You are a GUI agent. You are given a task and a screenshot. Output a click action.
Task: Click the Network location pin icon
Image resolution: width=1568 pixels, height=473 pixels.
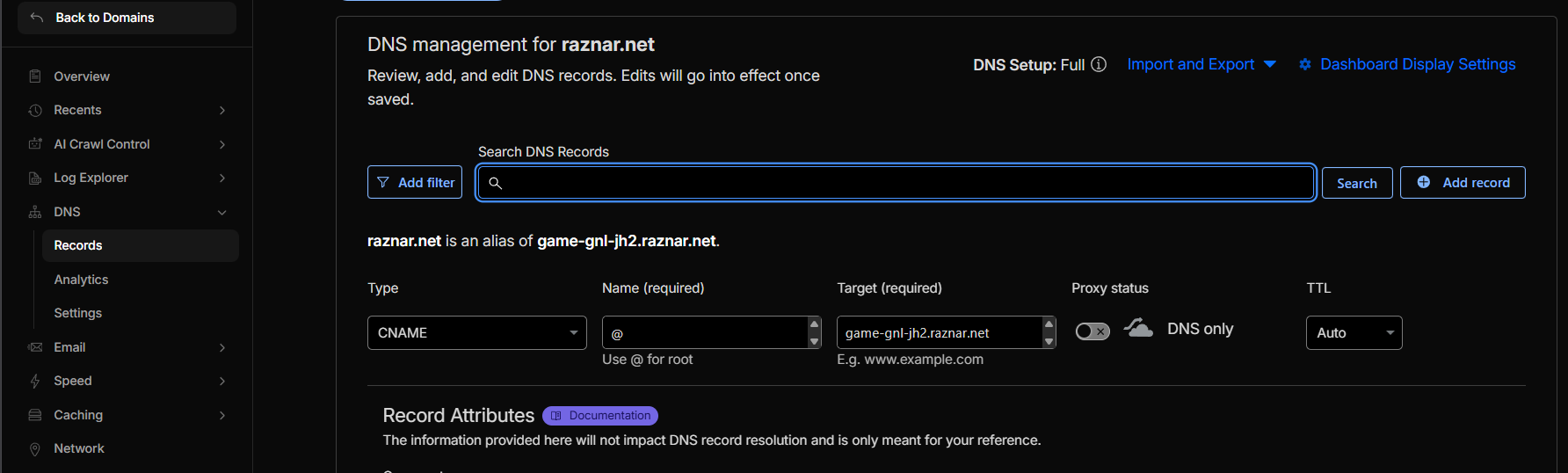[35, 449]
